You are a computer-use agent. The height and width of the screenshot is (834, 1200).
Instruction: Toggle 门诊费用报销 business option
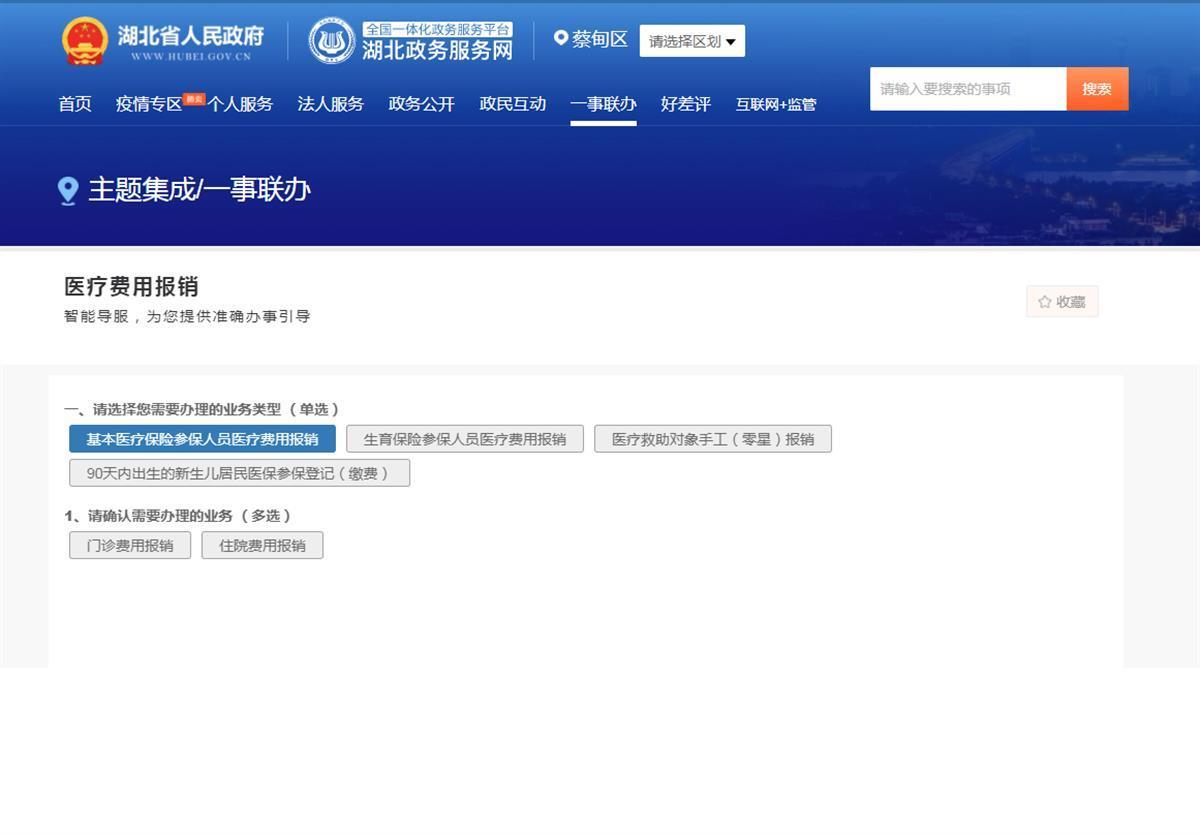pos(130,545)
